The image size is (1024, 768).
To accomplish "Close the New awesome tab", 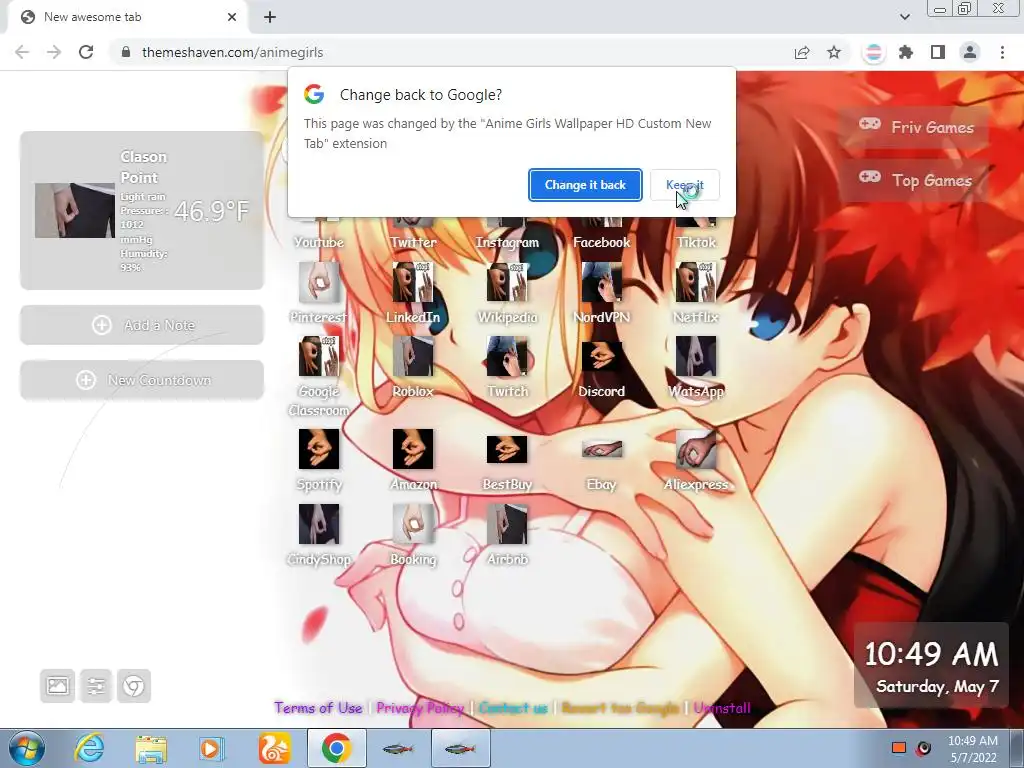I will [232, 17].
